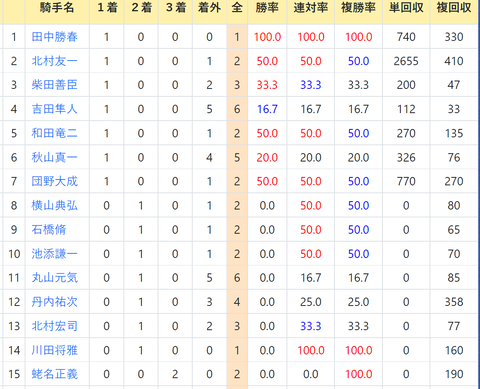The width and height of the screenshot is (480, 389).
Task: Open jockey link 丸山元気
Action: 55,278
